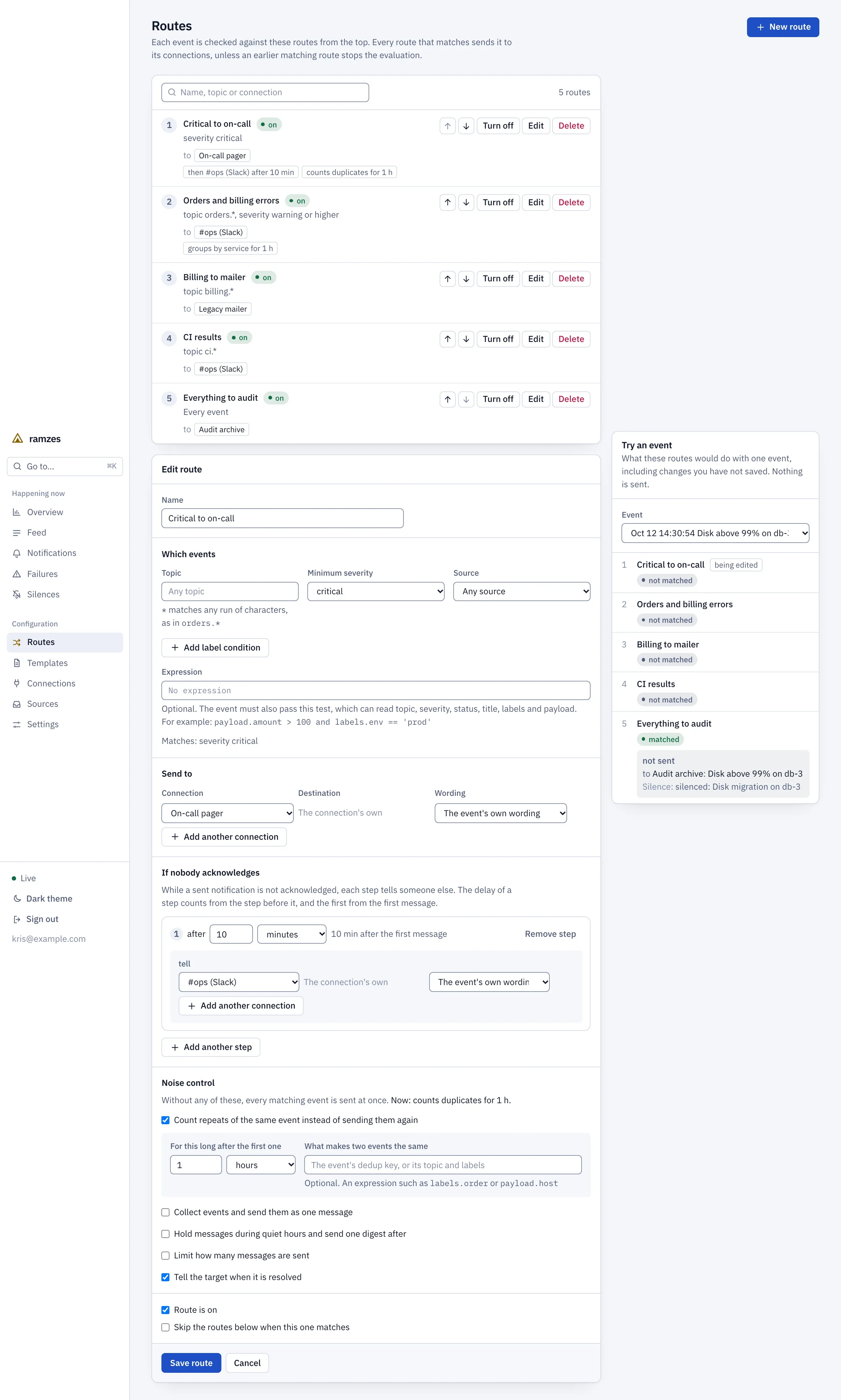Click the Expression input field
Image resolution: width=841 pixels, height=1400 pixels.
[x=376, y=691]
